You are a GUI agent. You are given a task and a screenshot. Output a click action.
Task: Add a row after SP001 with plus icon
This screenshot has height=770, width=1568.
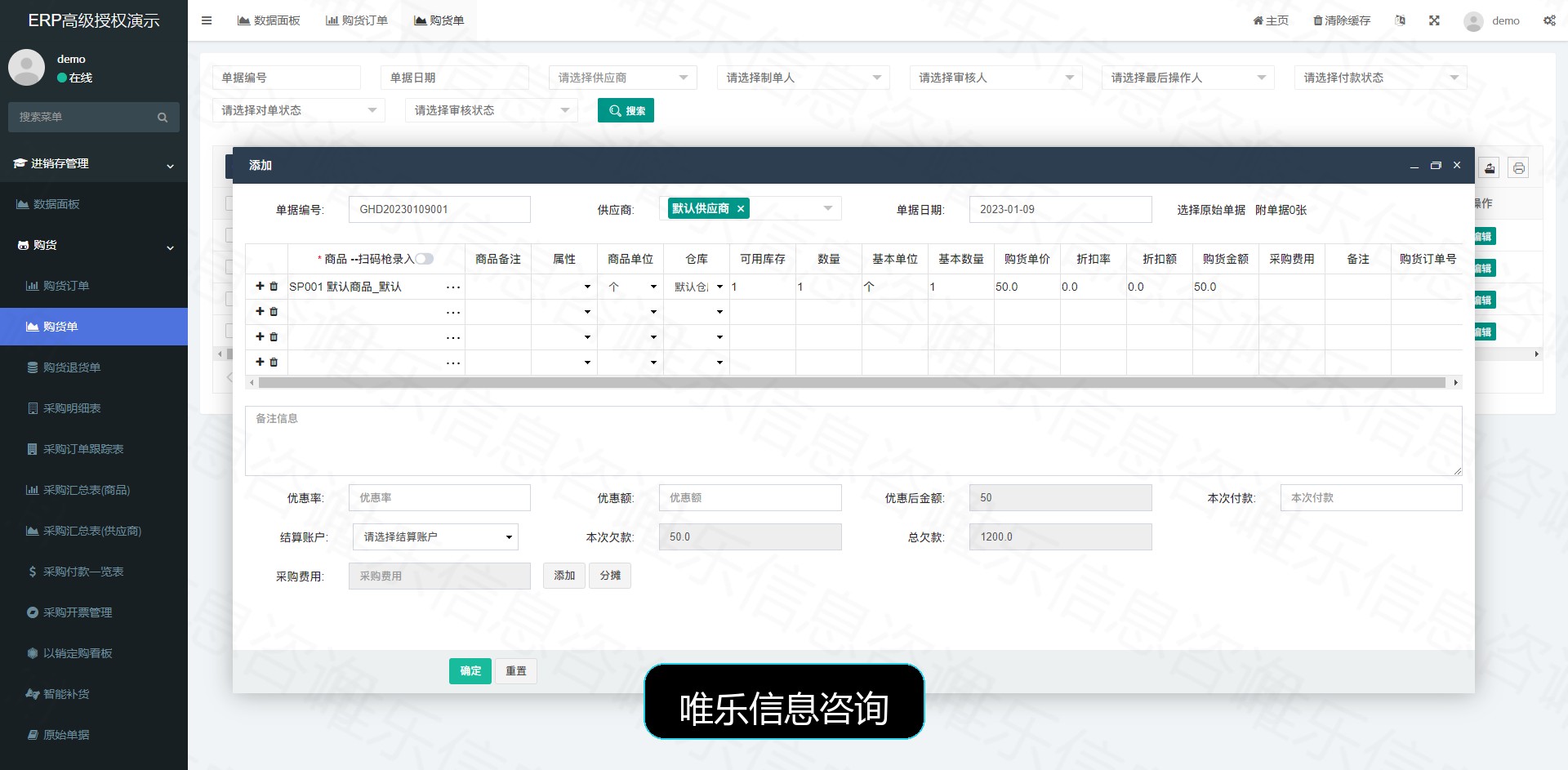(x=260, y=287)
